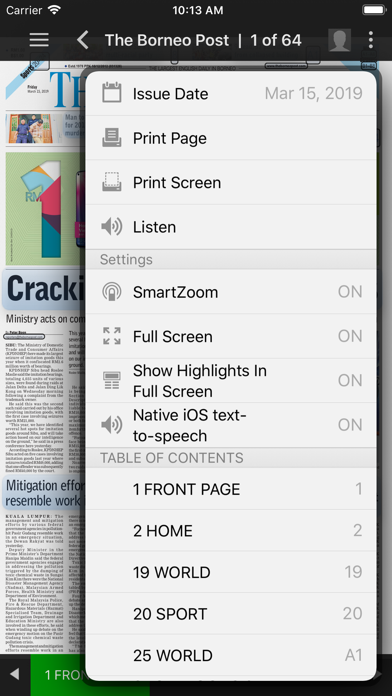Viewport: 392px width, 696px height.
Task: Toggle Full Screen setting
Action: (231, 336)
